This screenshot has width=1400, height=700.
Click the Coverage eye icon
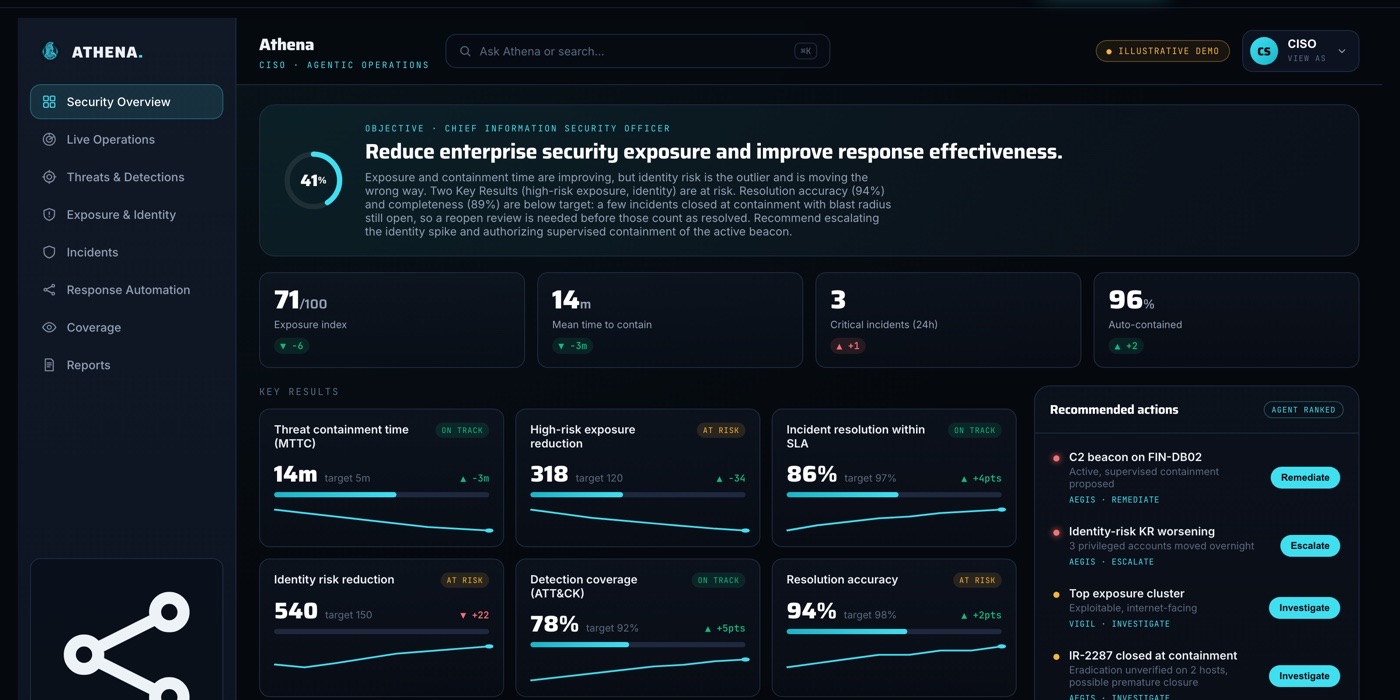coord(49,328)
